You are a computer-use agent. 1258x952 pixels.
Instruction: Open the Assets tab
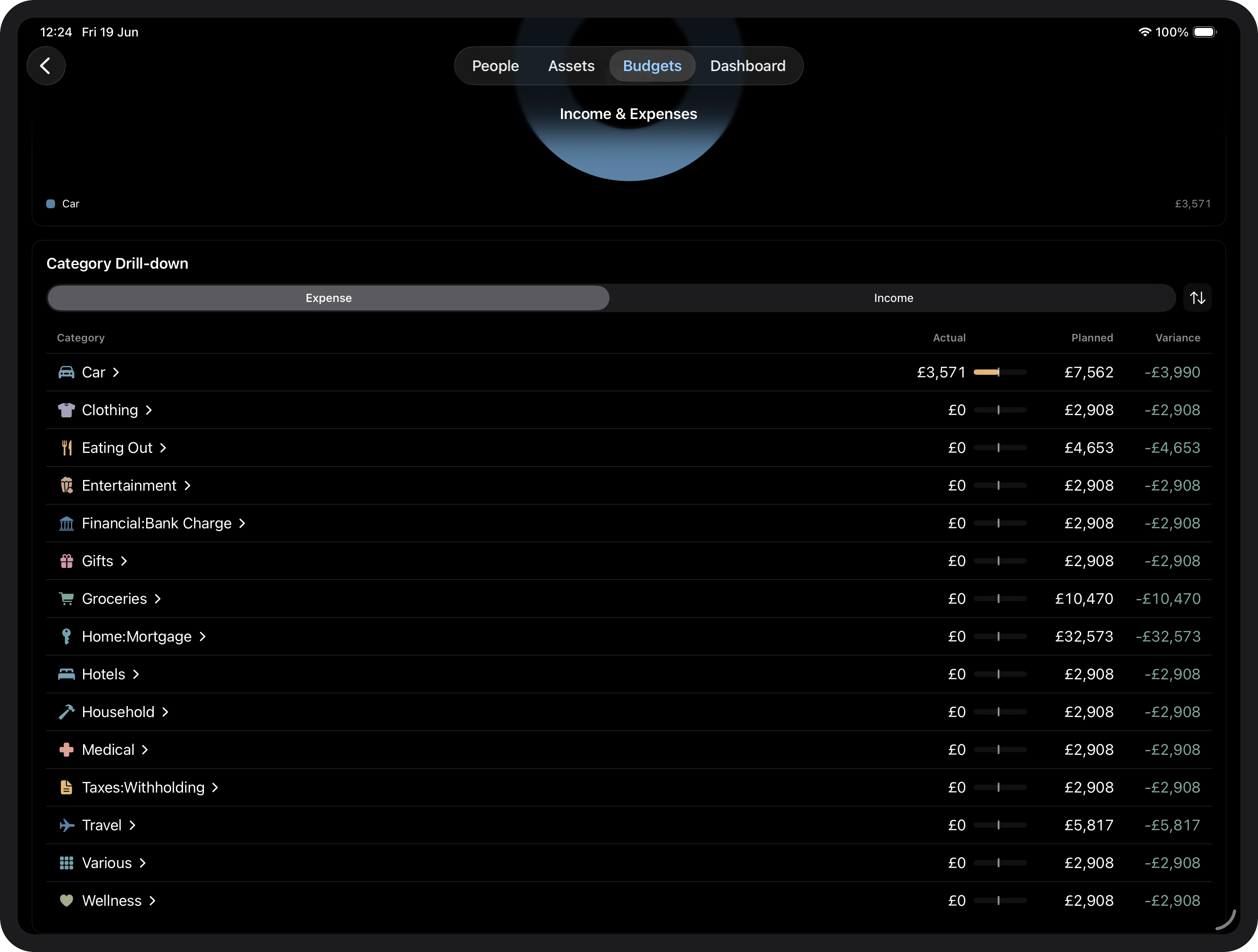pos(571,66)
